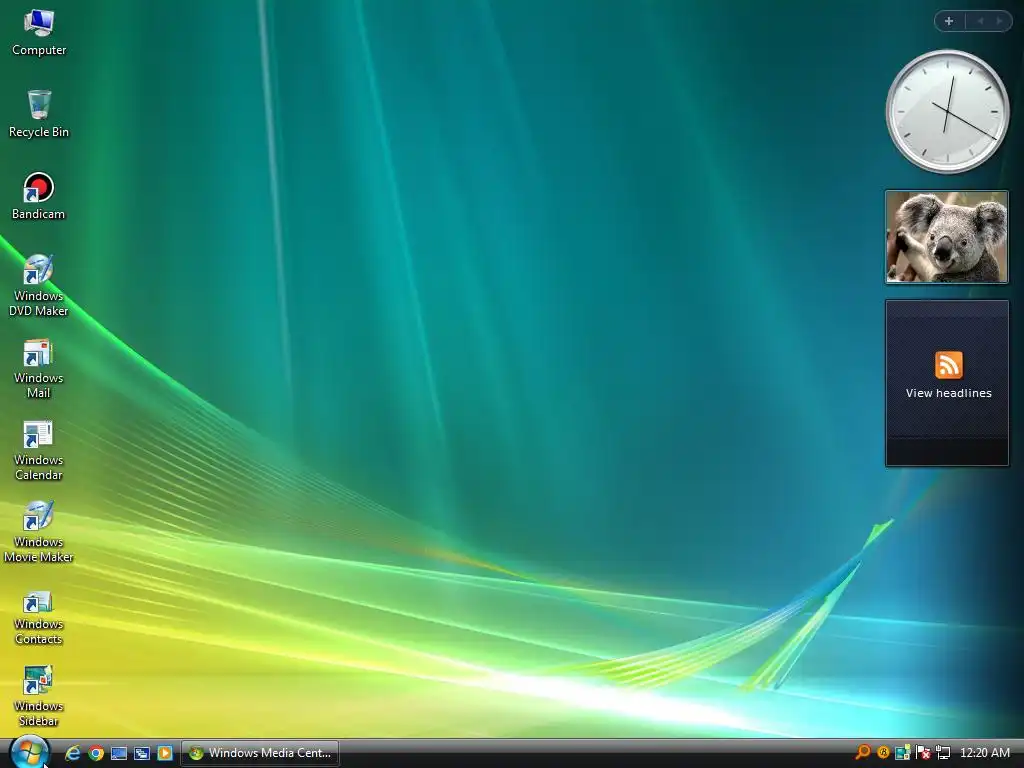Select the Windows DVD Maker shortcut
The image size is (1024, 768).
(39, 285)
